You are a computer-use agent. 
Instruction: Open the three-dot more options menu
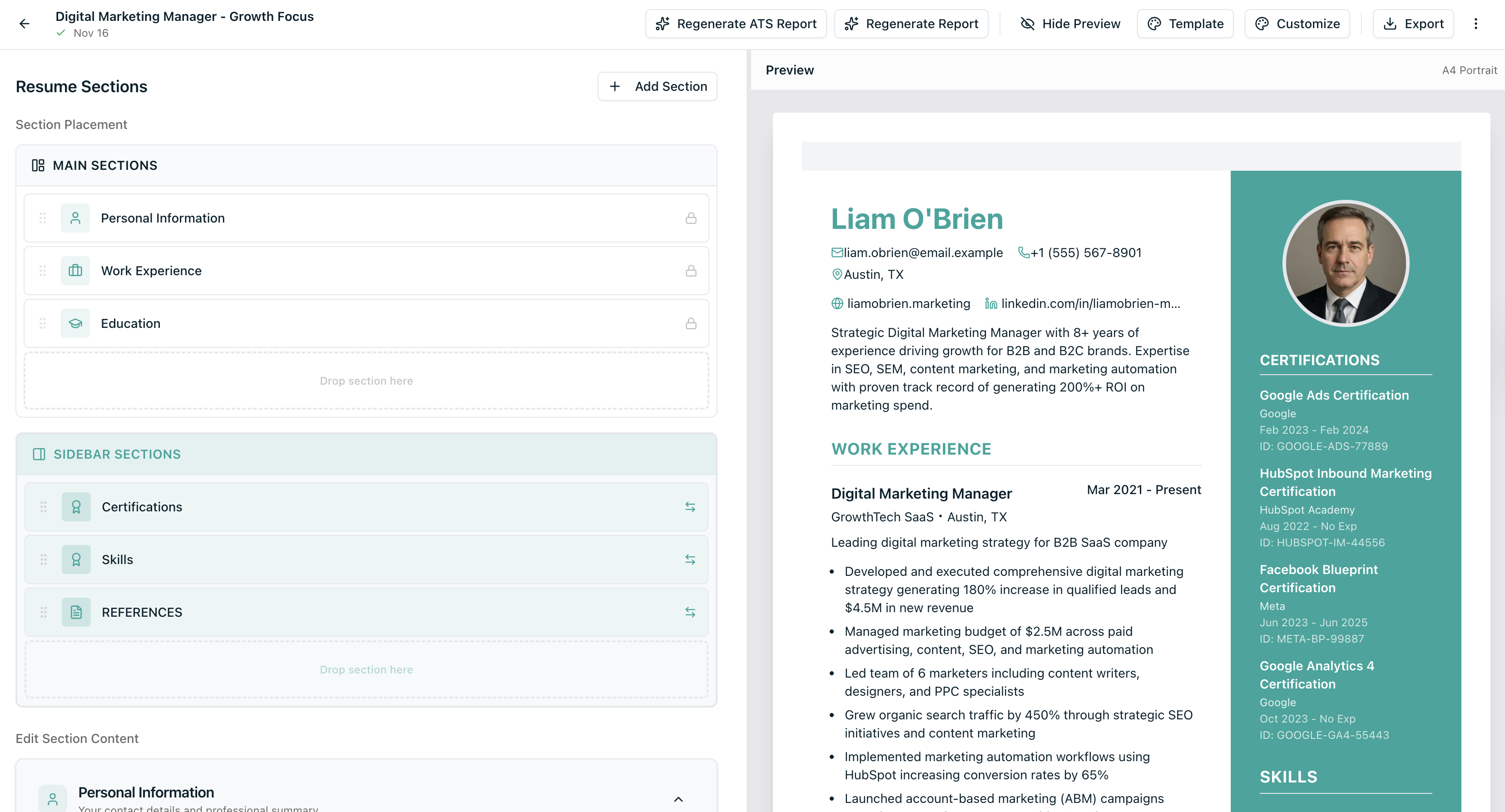coord(1475,23)
